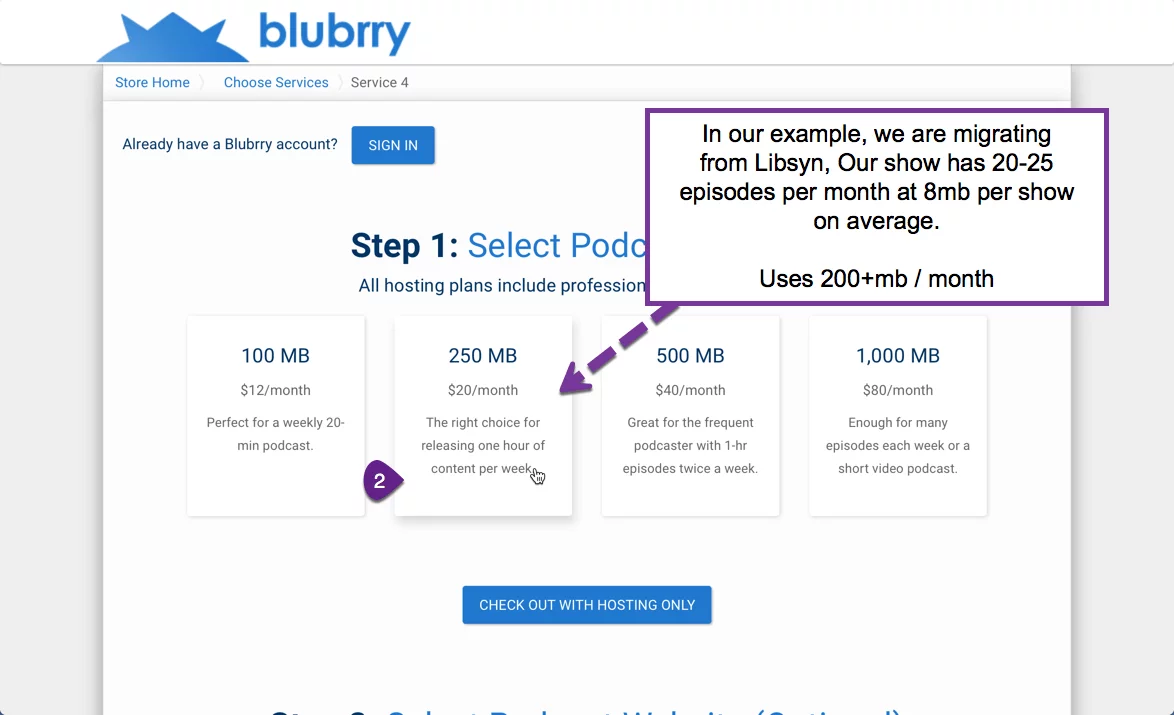
Task: Click the Libsyn migration example callout box
Action: [877, 207]
